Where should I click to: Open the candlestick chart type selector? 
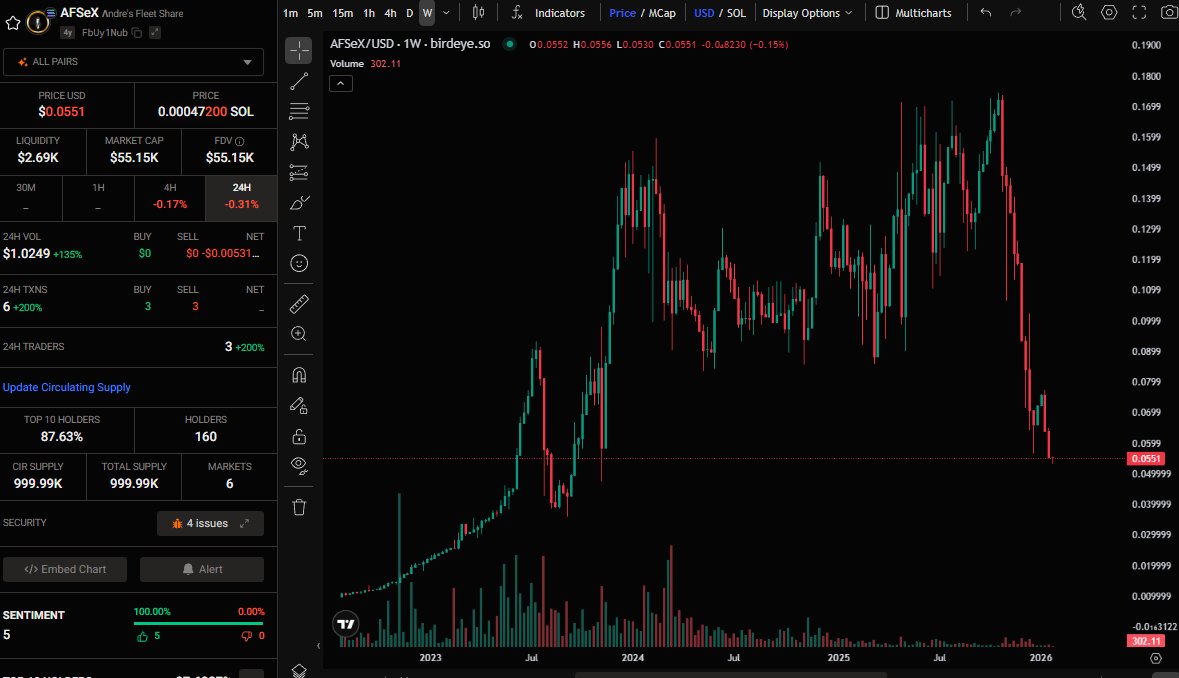[478, 13]
